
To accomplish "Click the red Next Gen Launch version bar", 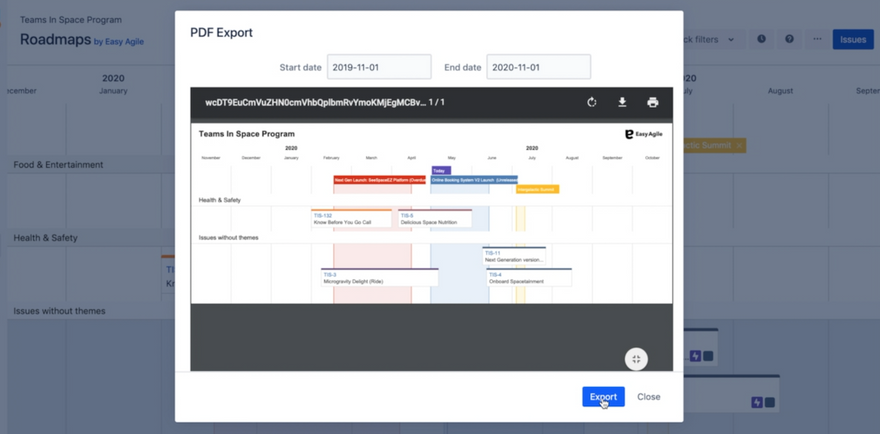I will click(380, 180).
